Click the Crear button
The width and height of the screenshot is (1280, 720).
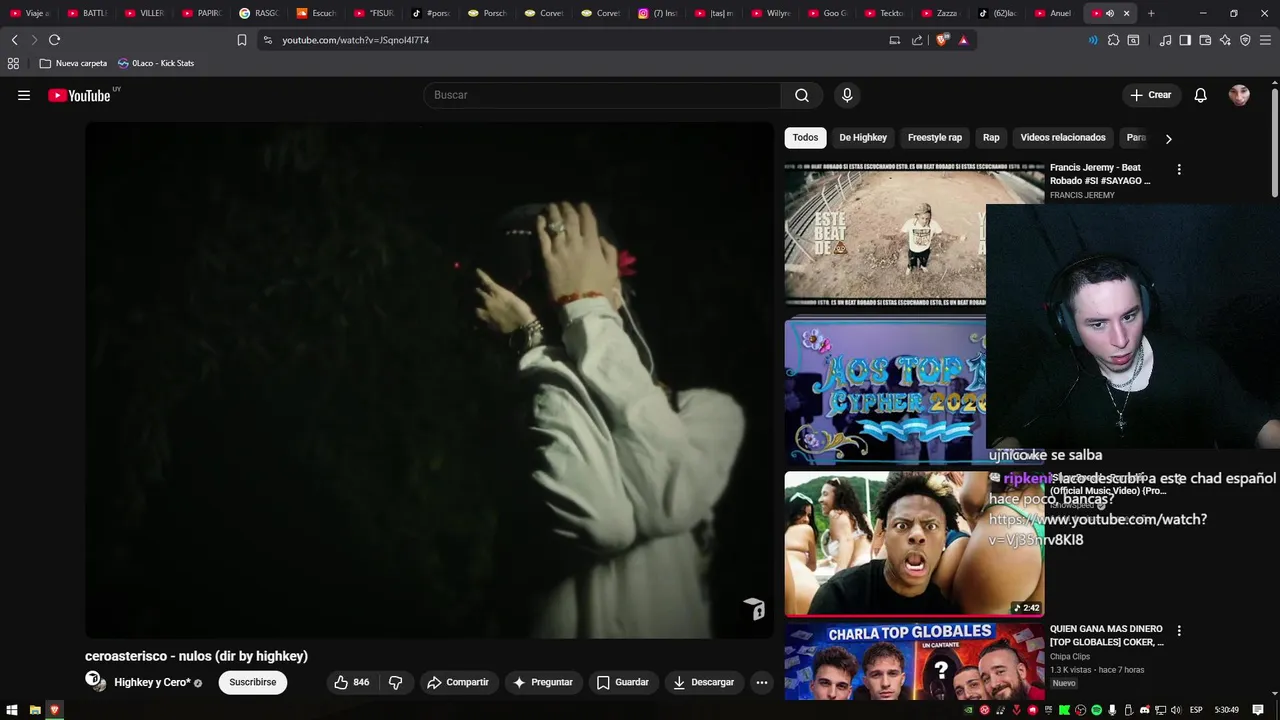(x=1151, y=95)
